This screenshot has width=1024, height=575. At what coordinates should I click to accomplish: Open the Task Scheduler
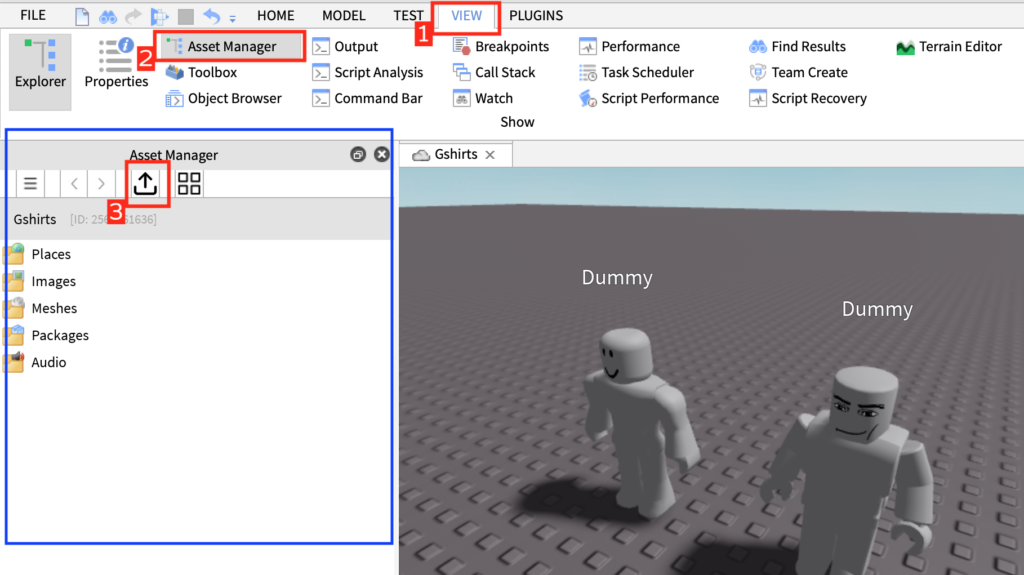637,73
